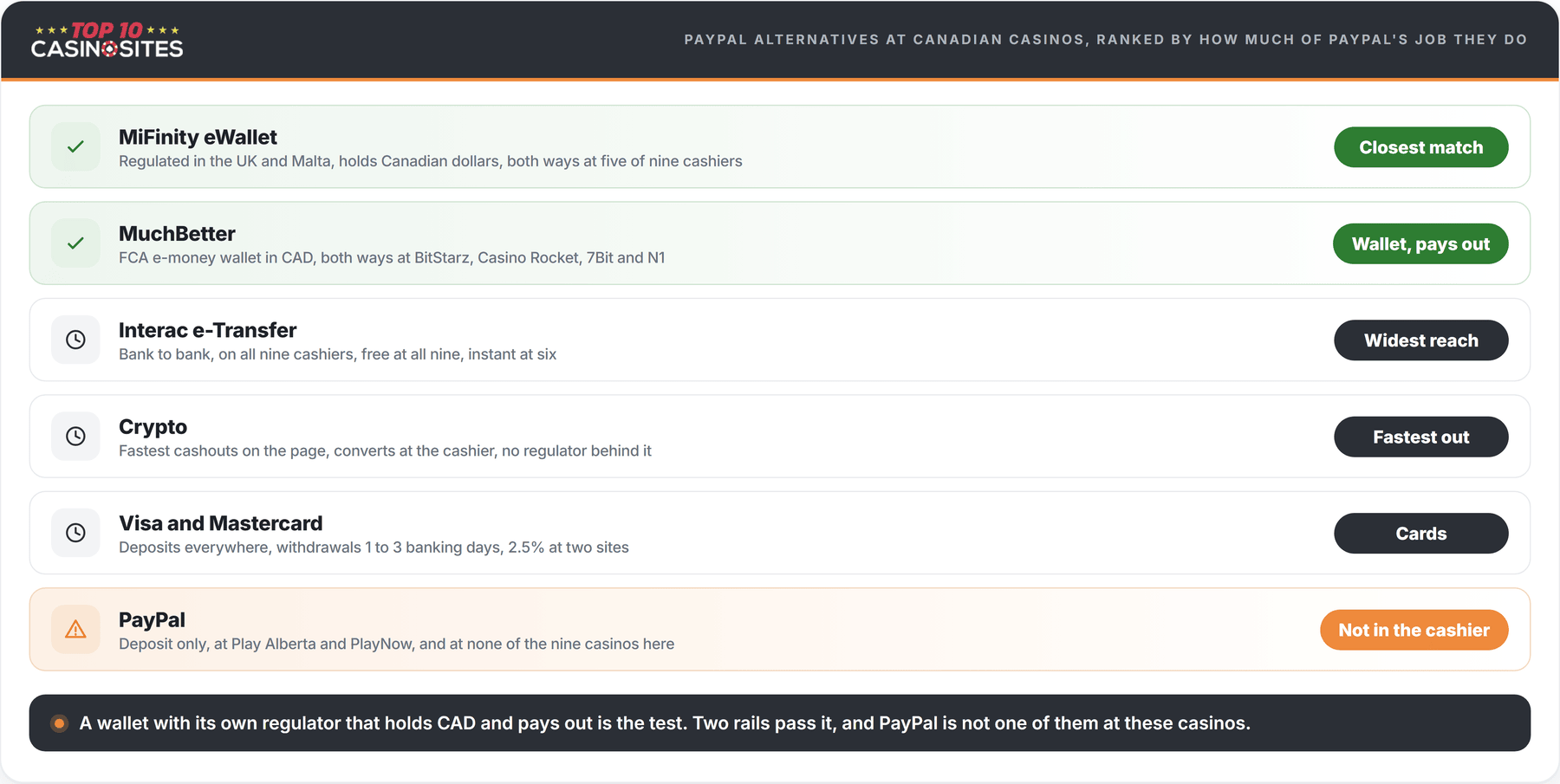The height and width of the screenshot is (784, 1560).
Task: Click the 'A wallet with its own regulator' summary text
Action: coord(665,723)
